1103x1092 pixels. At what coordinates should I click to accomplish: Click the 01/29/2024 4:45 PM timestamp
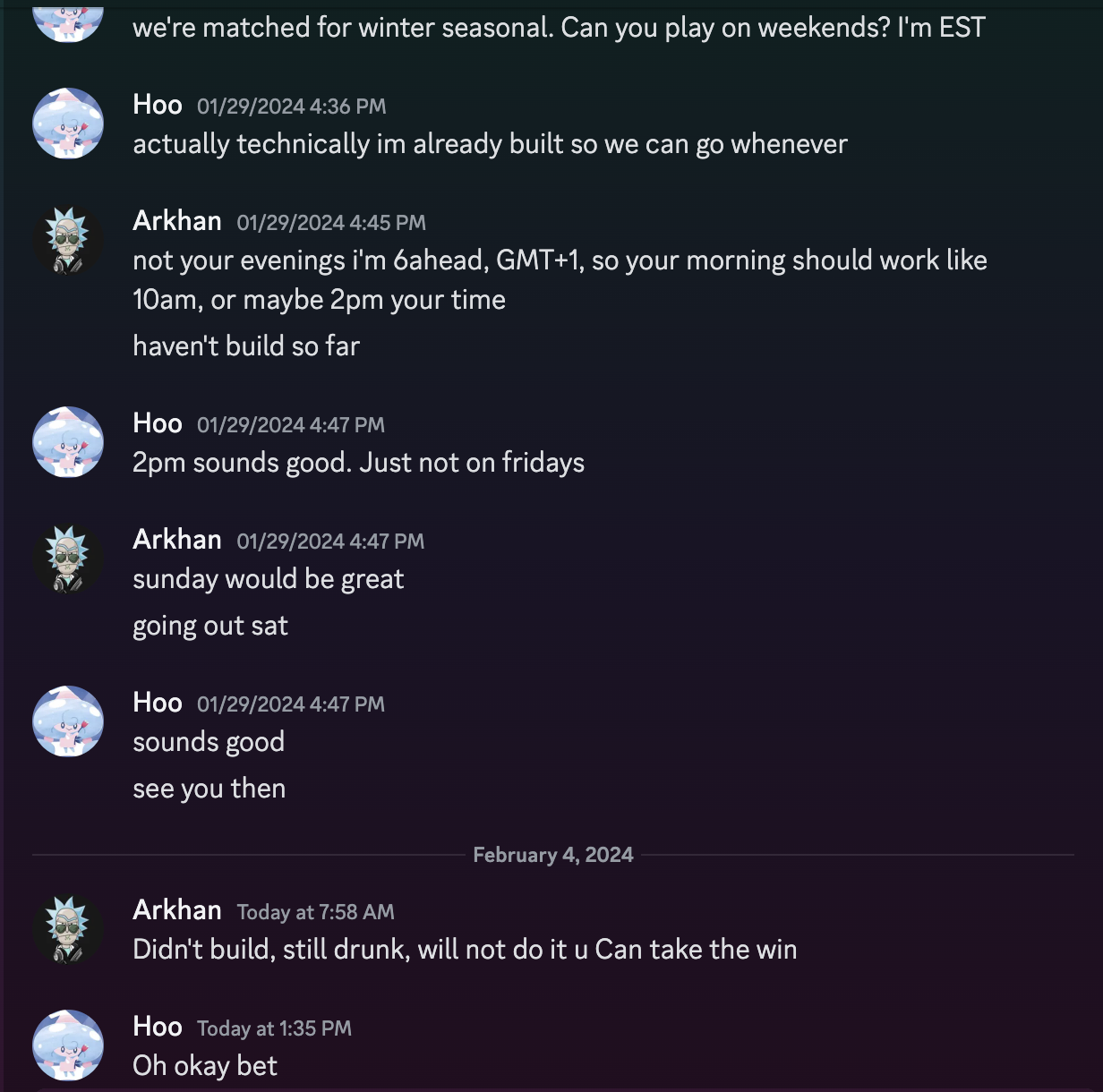(x=331, y=223)
